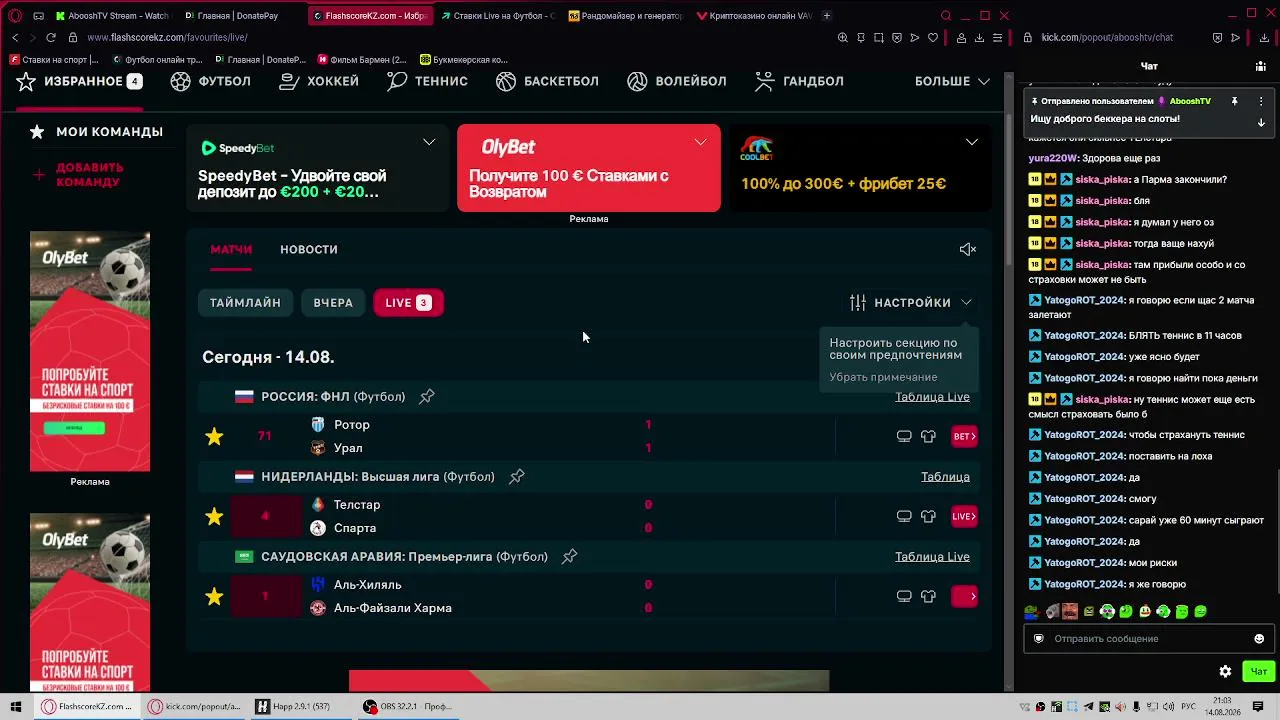Open emoji picker in chat input
Image resolution: width=1280 pixels, height=720 pixels.
tap(1259, 639)
